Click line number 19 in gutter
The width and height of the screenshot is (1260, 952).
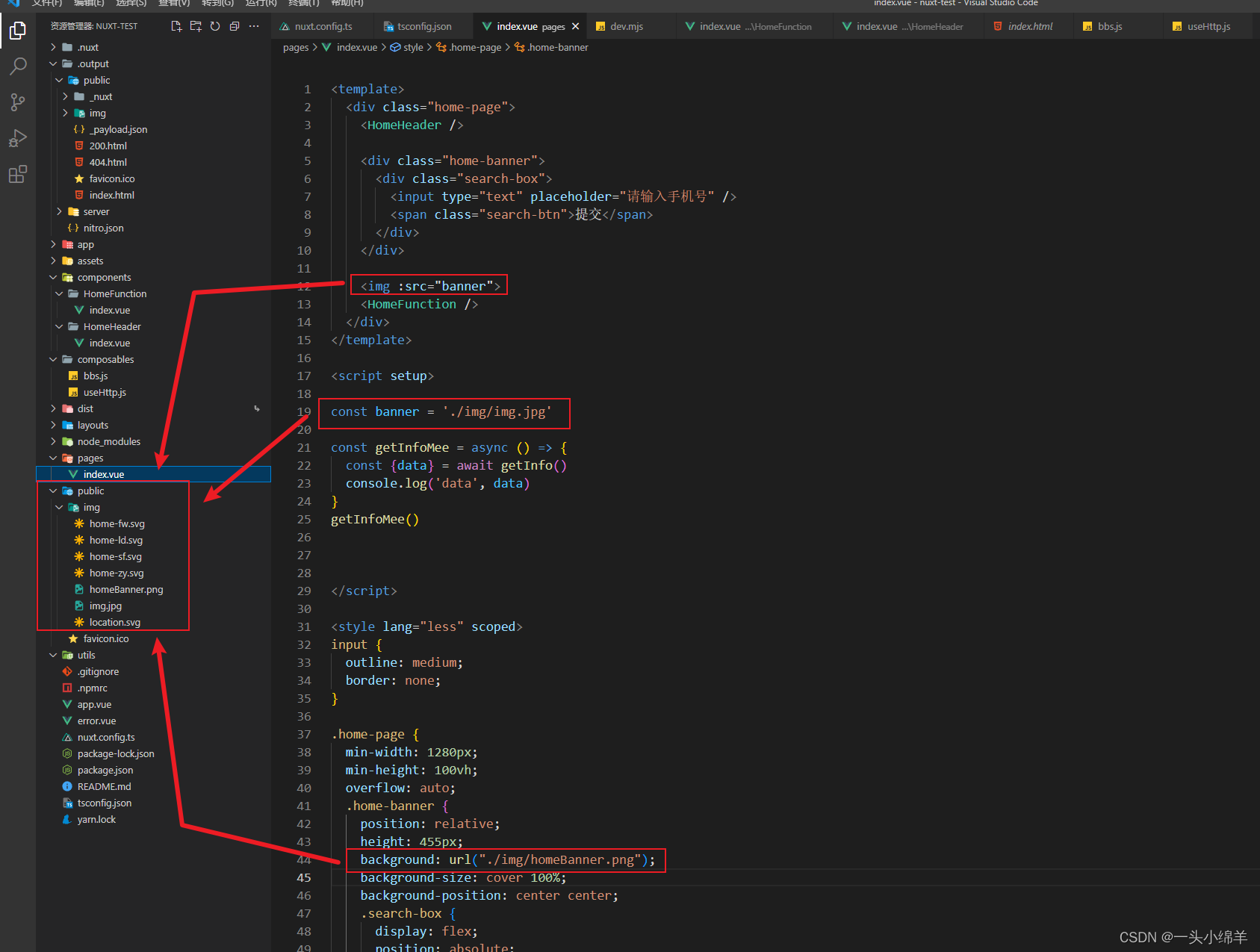[304, 411]
